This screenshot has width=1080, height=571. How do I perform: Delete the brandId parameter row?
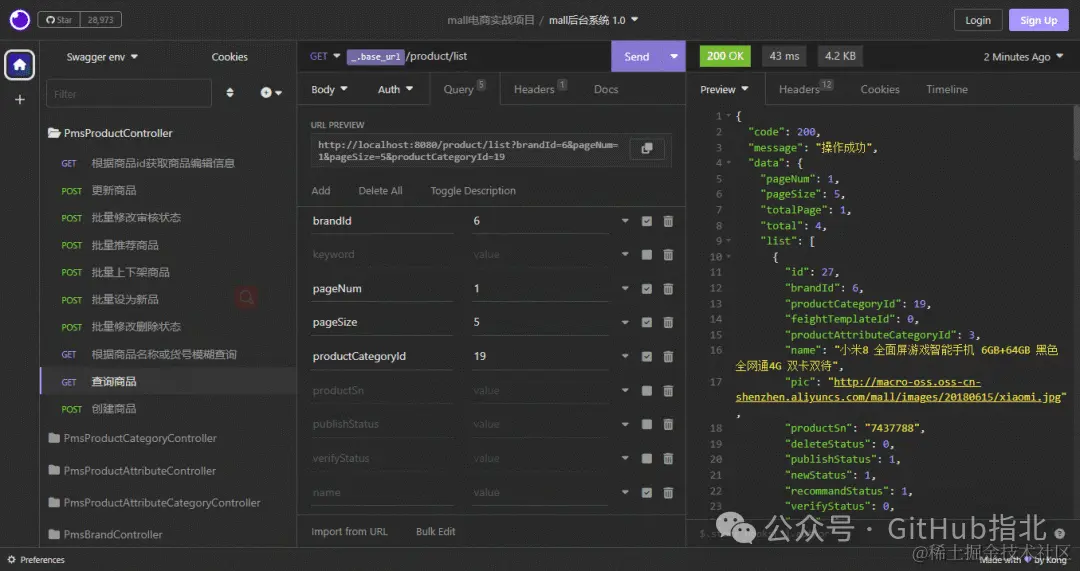(668, 221)
